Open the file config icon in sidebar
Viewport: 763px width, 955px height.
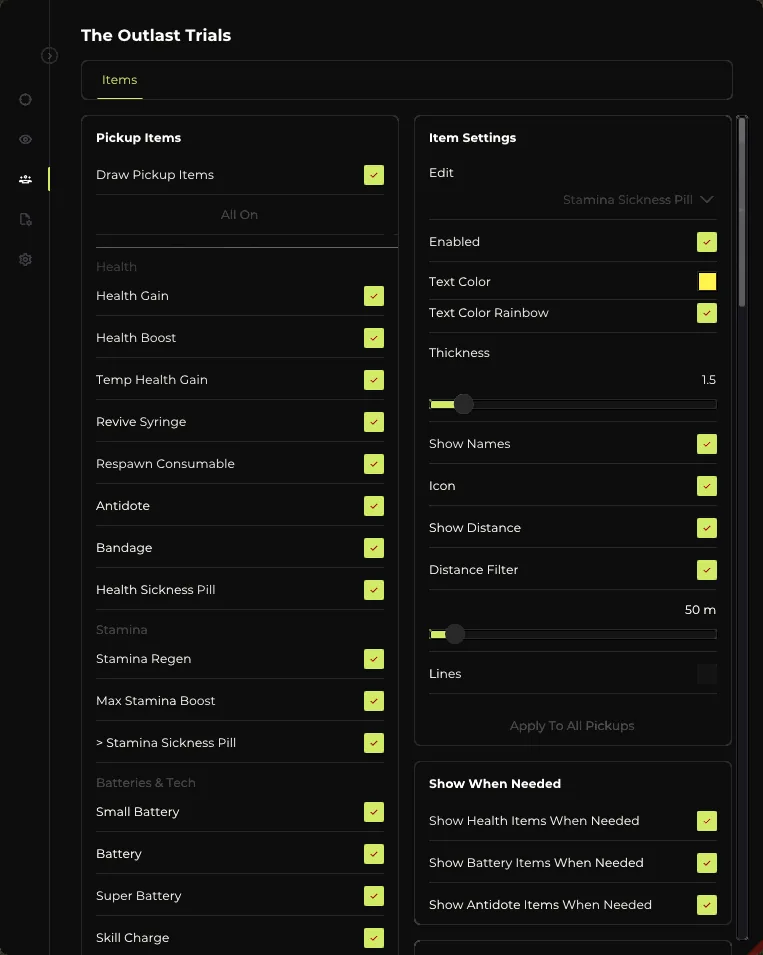[x=25, y=219]
